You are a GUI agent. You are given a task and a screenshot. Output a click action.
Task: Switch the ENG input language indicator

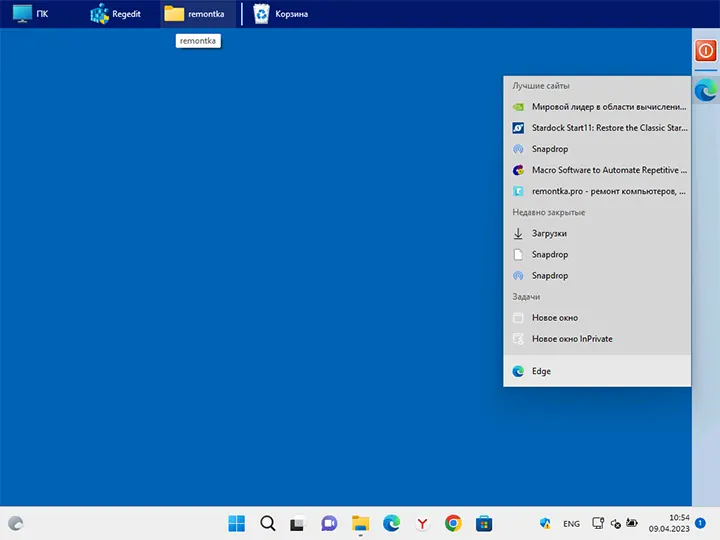pos(571,524)
